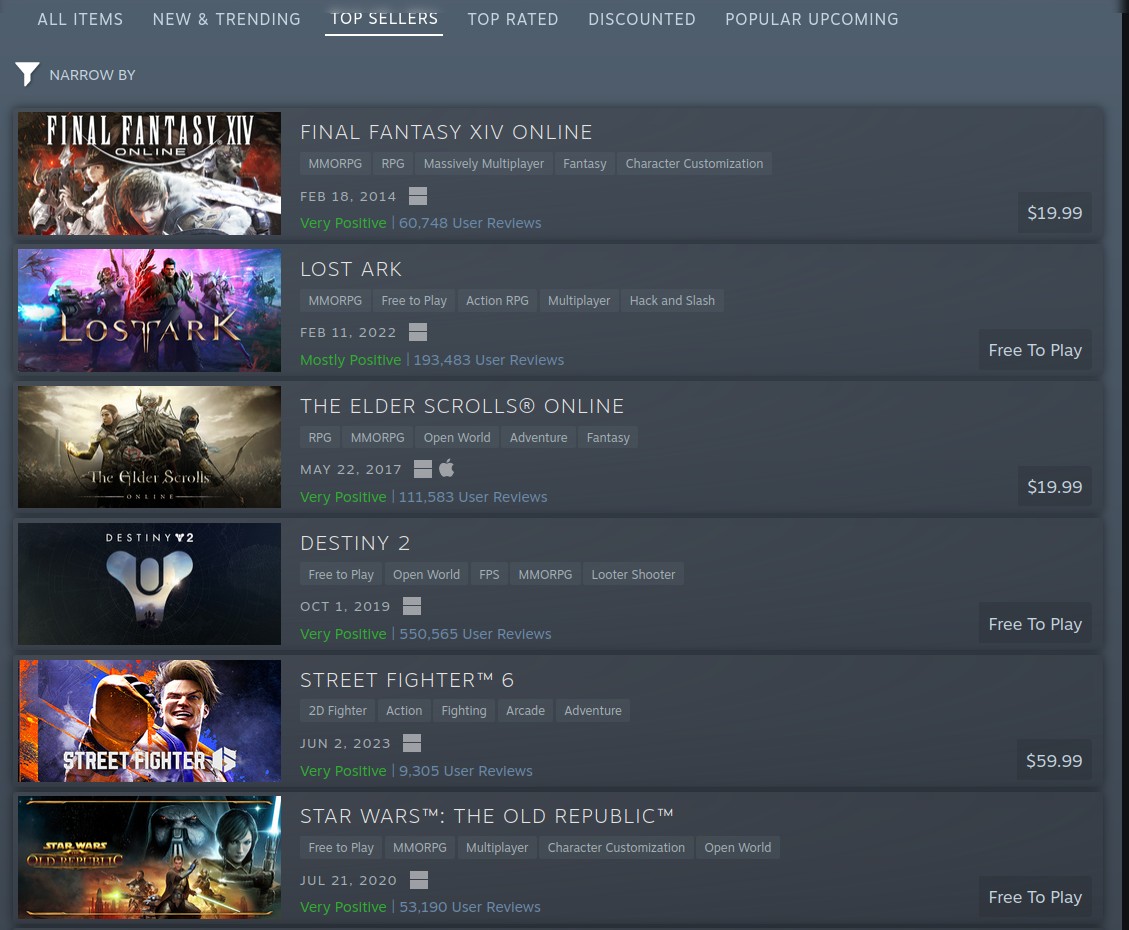This screenshot has height=930, width=1129.
Task: Click the Destiny 2 game title
Action: coord(355,543)
